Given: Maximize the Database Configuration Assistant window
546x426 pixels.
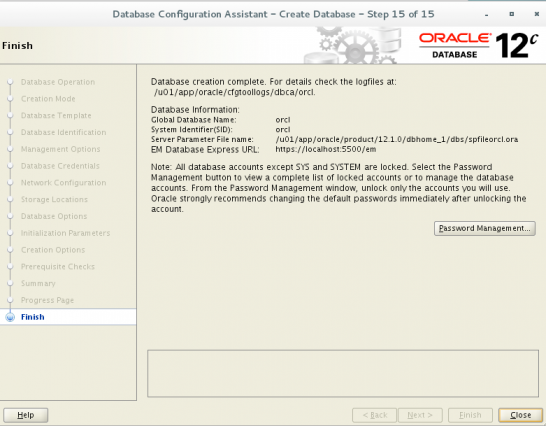Looking at the screenshot, I should click(512, 14).
